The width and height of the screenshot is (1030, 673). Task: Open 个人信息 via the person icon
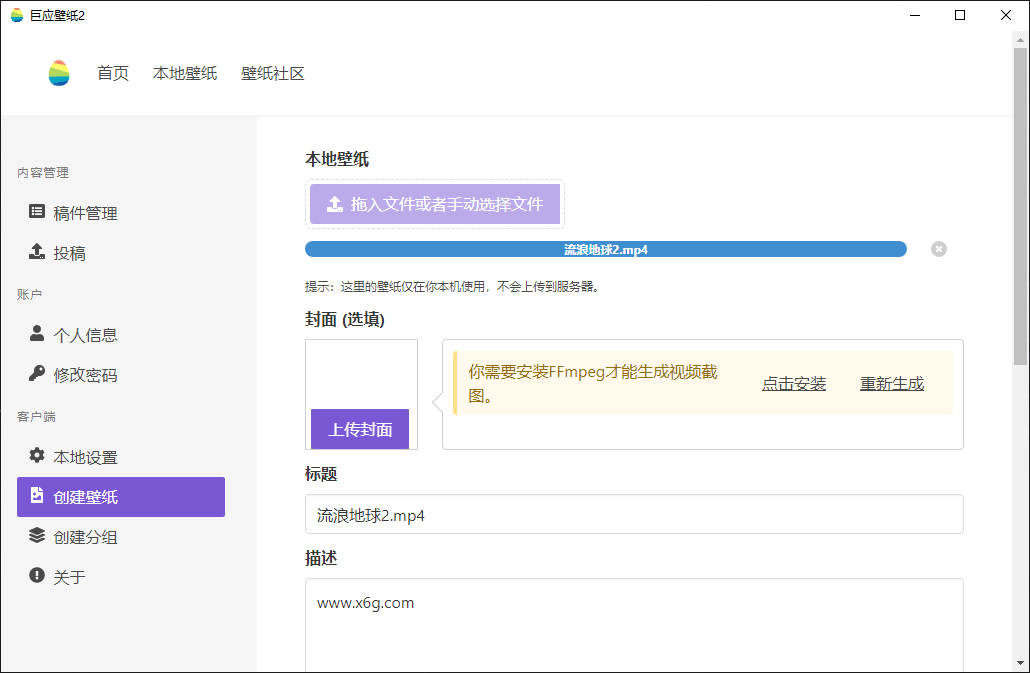36,334
